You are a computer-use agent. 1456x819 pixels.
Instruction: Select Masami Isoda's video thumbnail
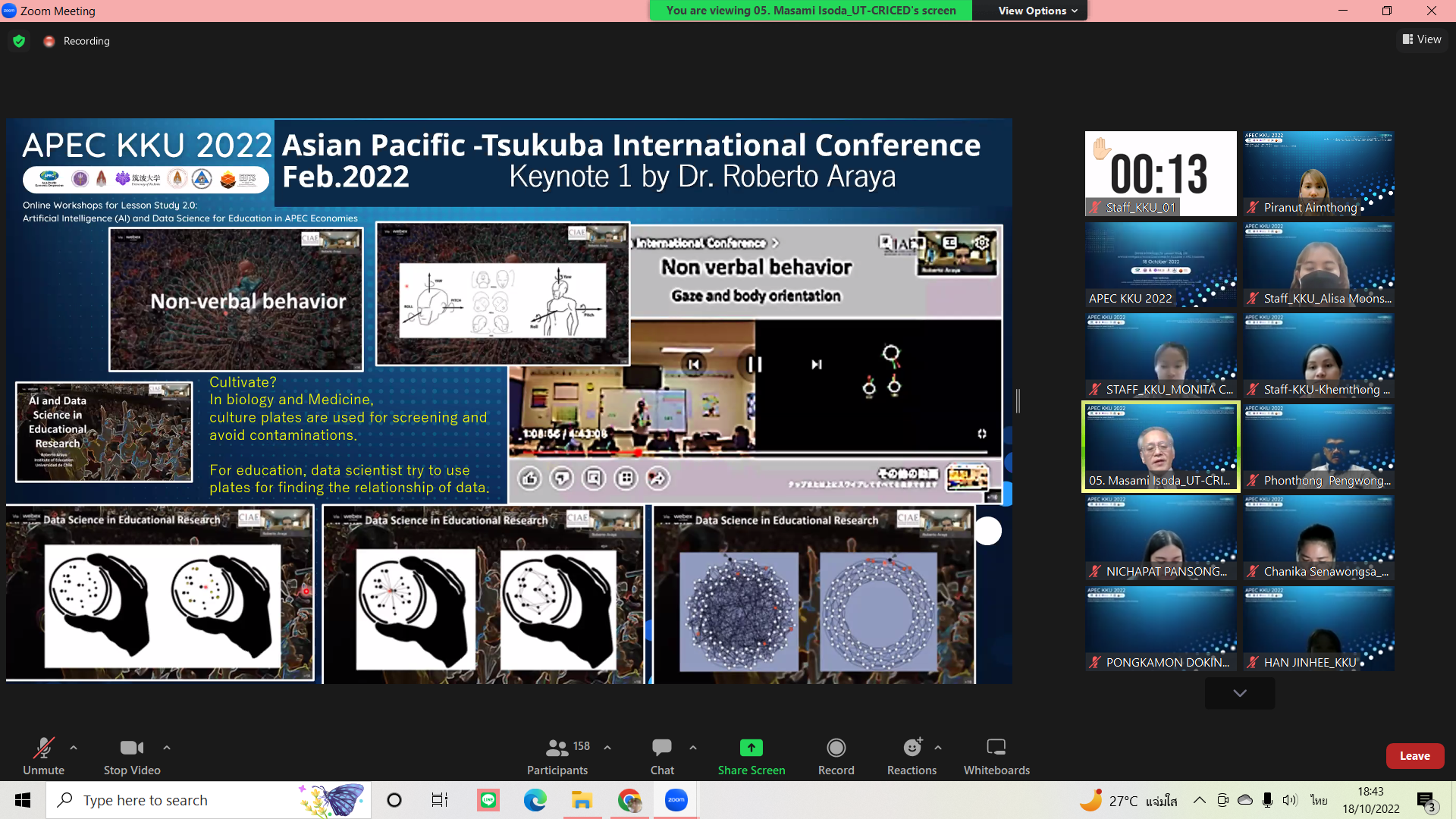[x=1160, y=447]
